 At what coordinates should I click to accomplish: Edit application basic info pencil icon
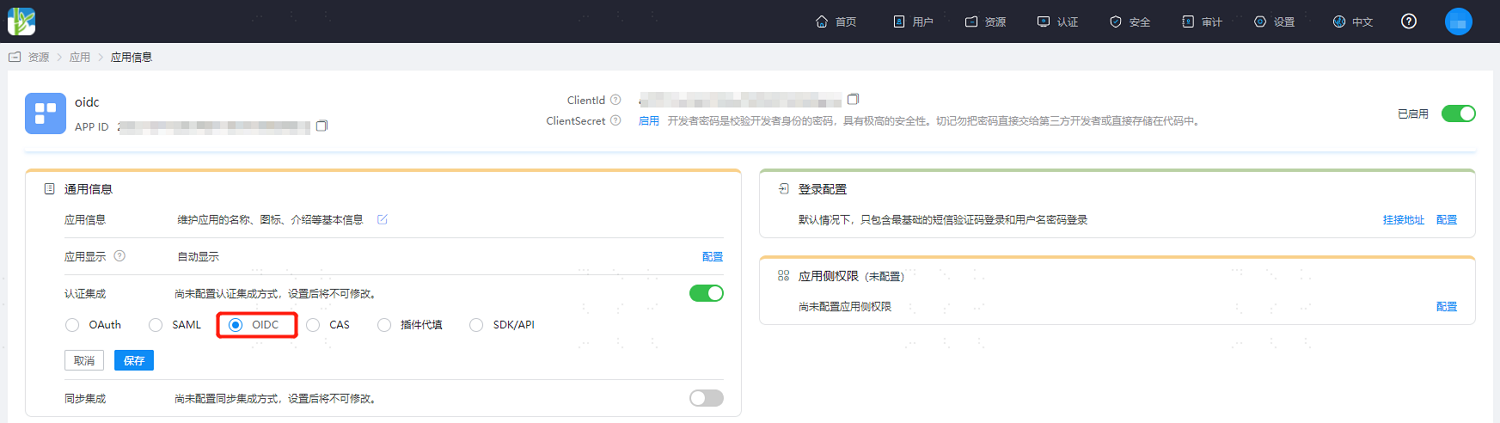[382, 220]
